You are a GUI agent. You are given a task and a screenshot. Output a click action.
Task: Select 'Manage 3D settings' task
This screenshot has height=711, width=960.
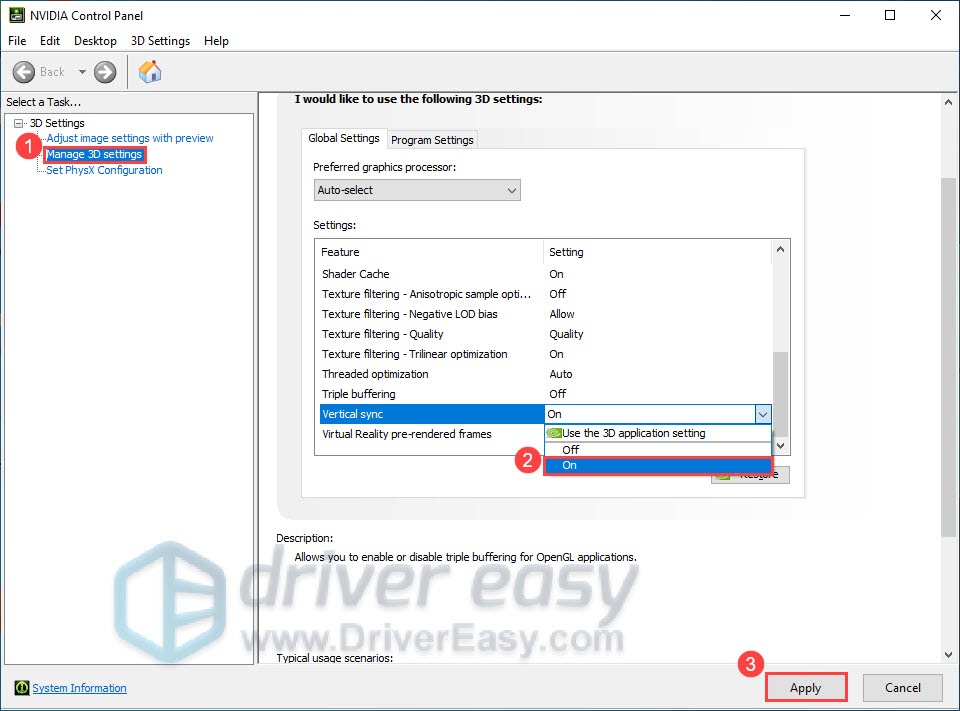pyautogui.click(x=94, y=154)
